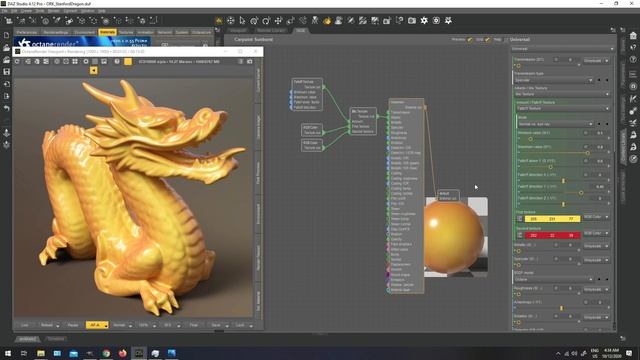The width and height of the screenshot is (640, 360).
Task: Toggle the Grid checkbox in node editor header
Action: pyautogui.click(x=488, y=40)
